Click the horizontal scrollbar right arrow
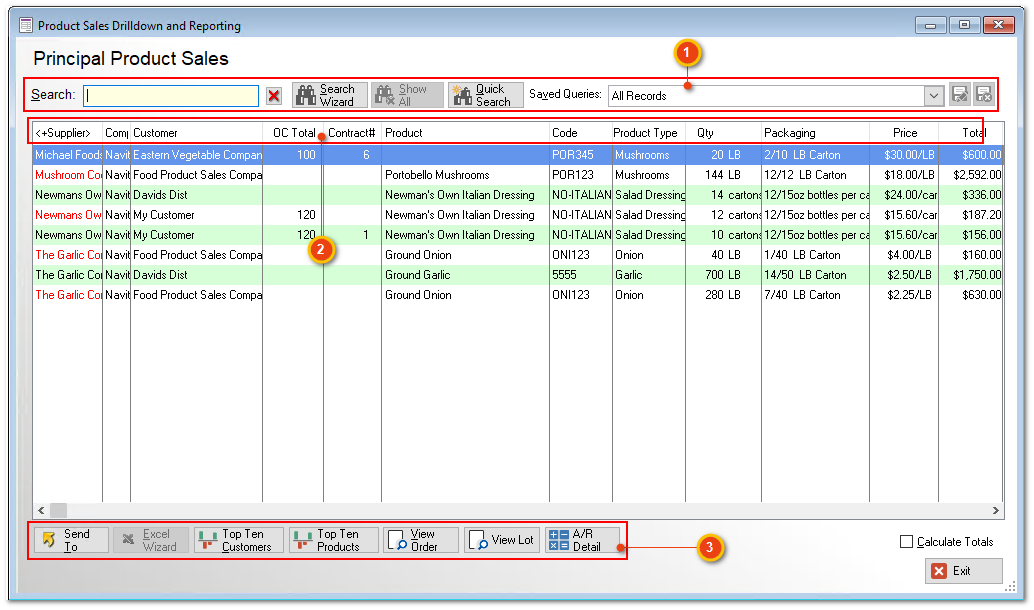 [x=996, y=510]
